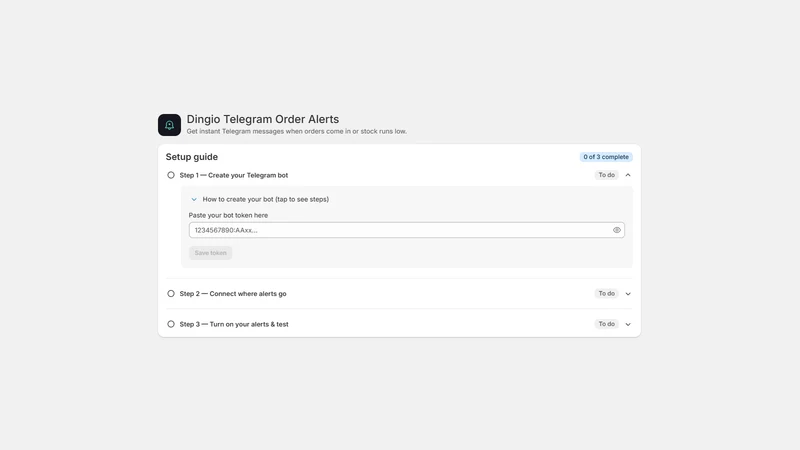
Task: Click the 'Get instant Telegram messages' subtitle
Action: tap(296, 131)
